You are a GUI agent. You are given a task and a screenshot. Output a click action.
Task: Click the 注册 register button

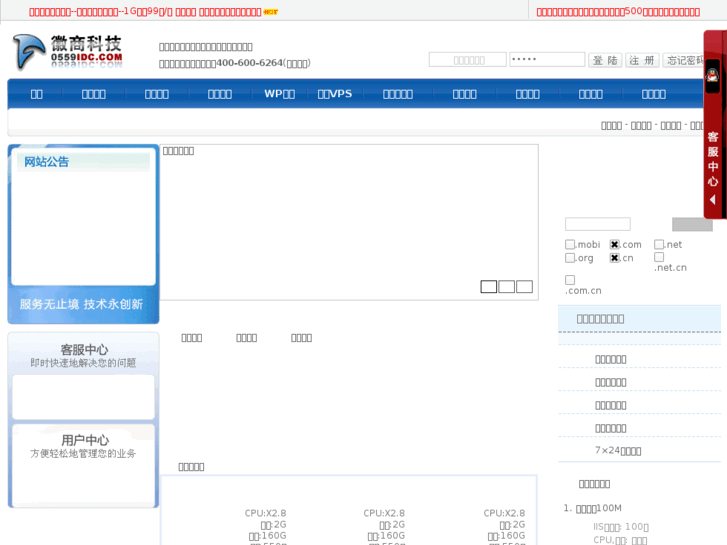point(642,60)
